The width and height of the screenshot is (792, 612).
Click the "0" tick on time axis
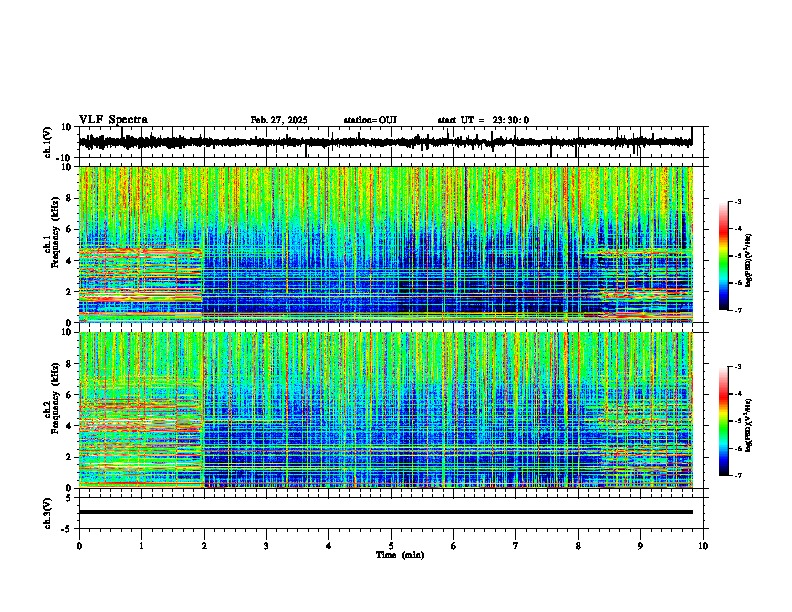point(79,546)
